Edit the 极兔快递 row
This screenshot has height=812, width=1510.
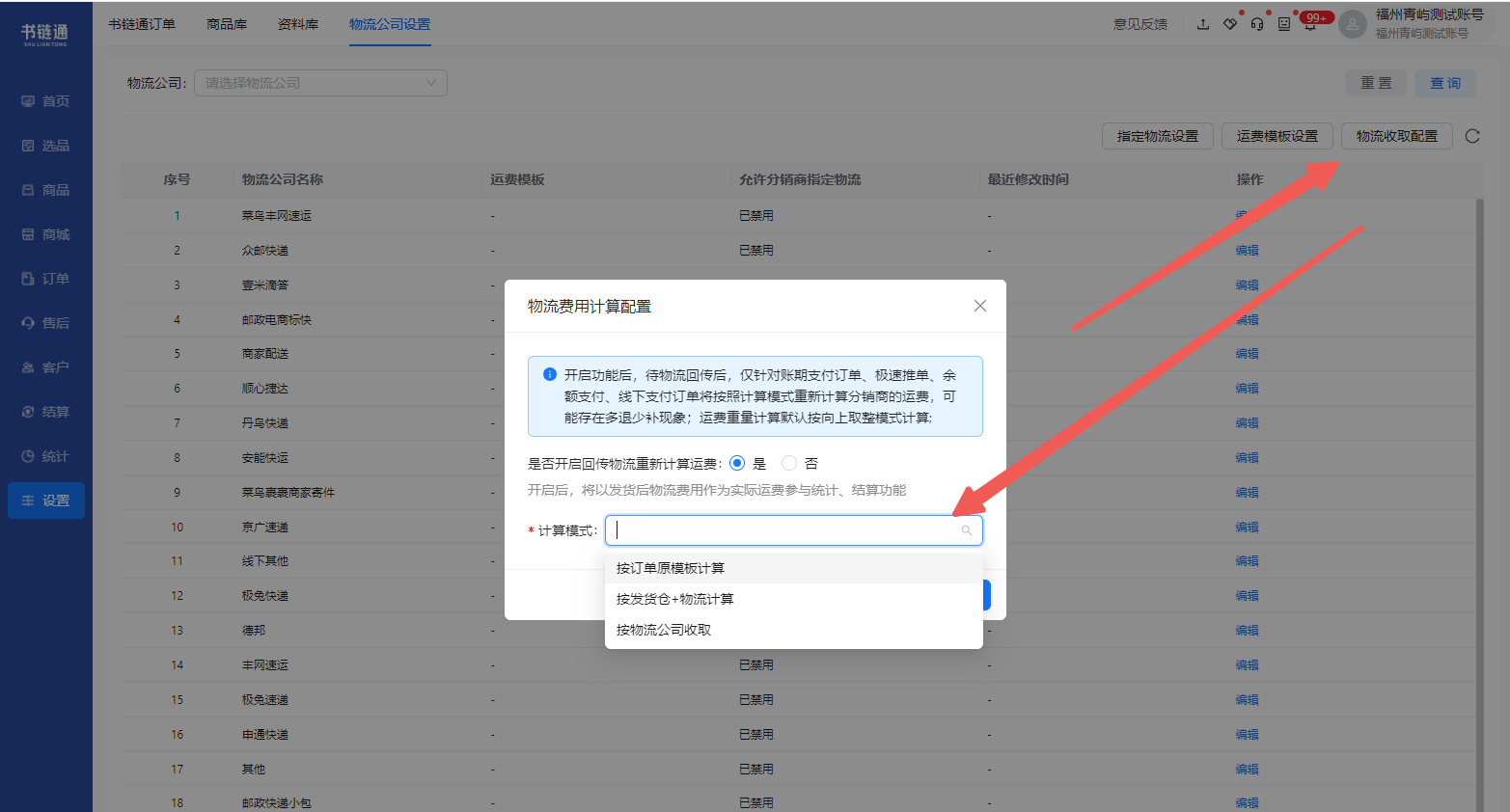click(x=1248, y=596)
